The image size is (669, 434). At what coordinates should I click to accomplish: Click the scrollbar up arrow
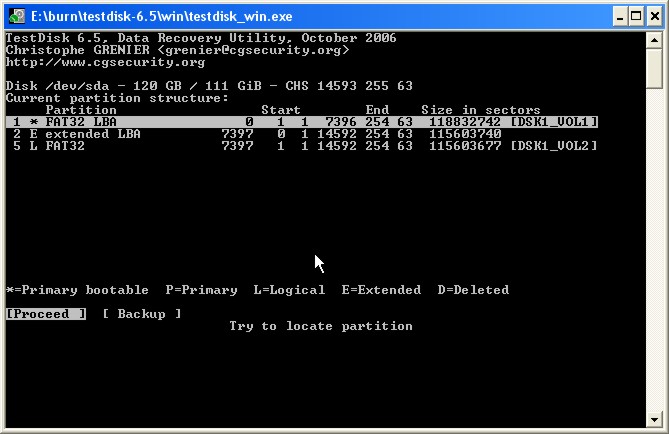(654, 40)
